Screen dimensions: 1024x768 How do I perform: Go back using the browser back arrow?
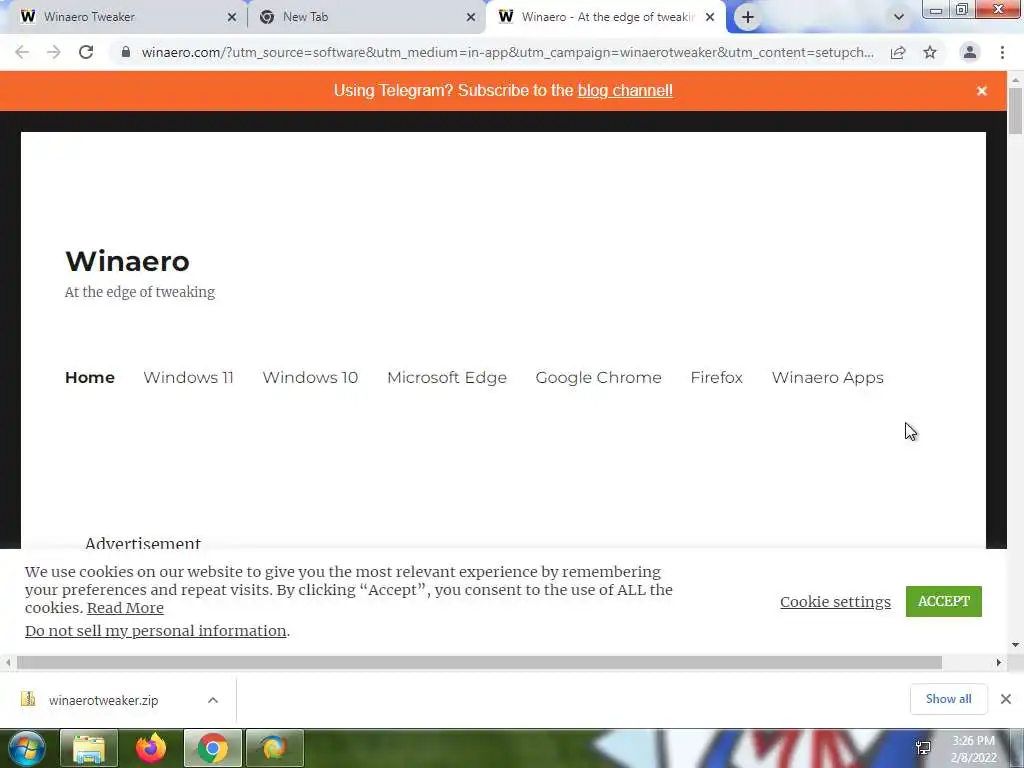(x=22, y=52)
